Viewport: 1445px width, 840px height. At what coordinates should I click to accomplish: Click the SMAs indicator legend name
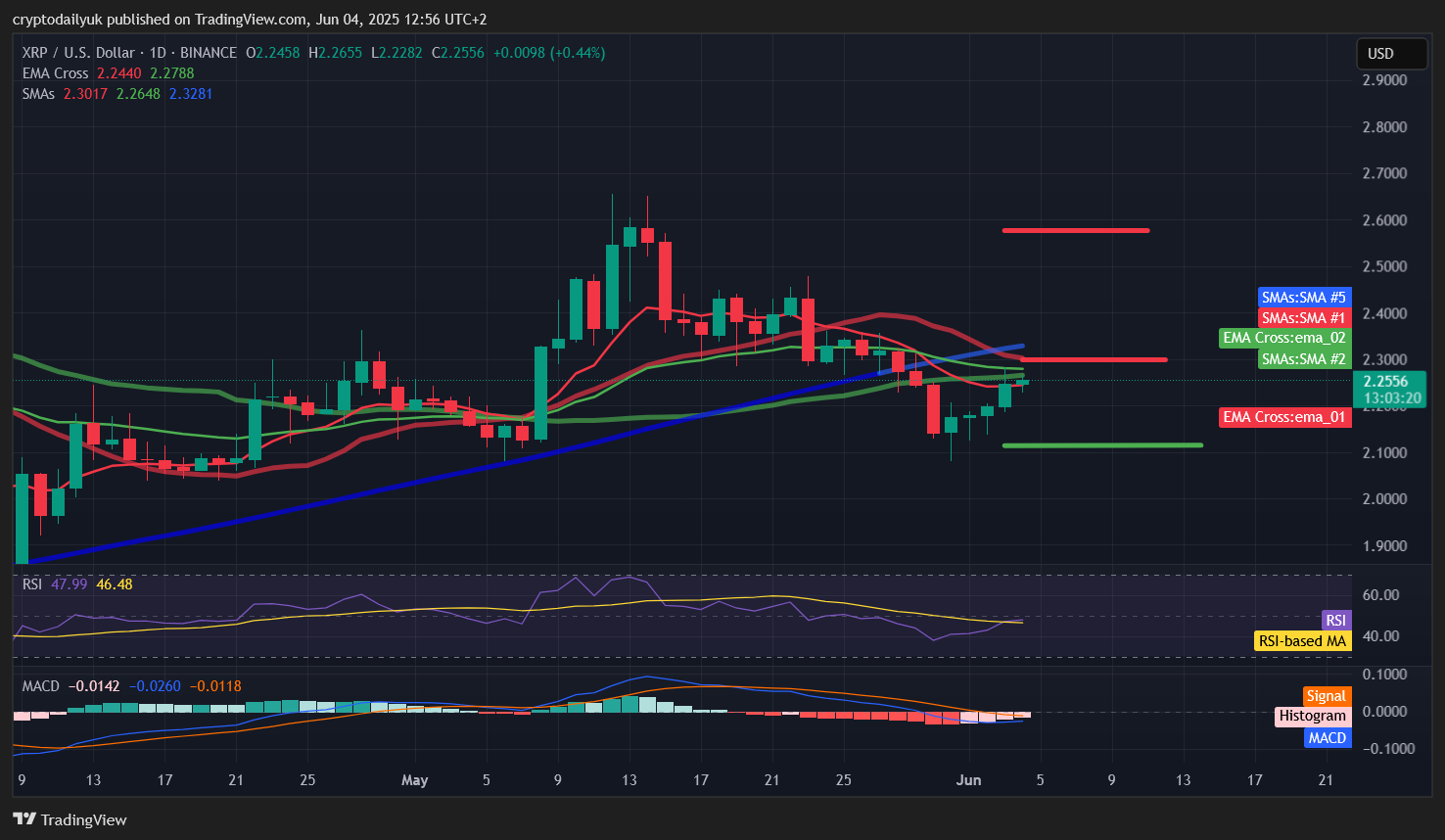[39, 94]
